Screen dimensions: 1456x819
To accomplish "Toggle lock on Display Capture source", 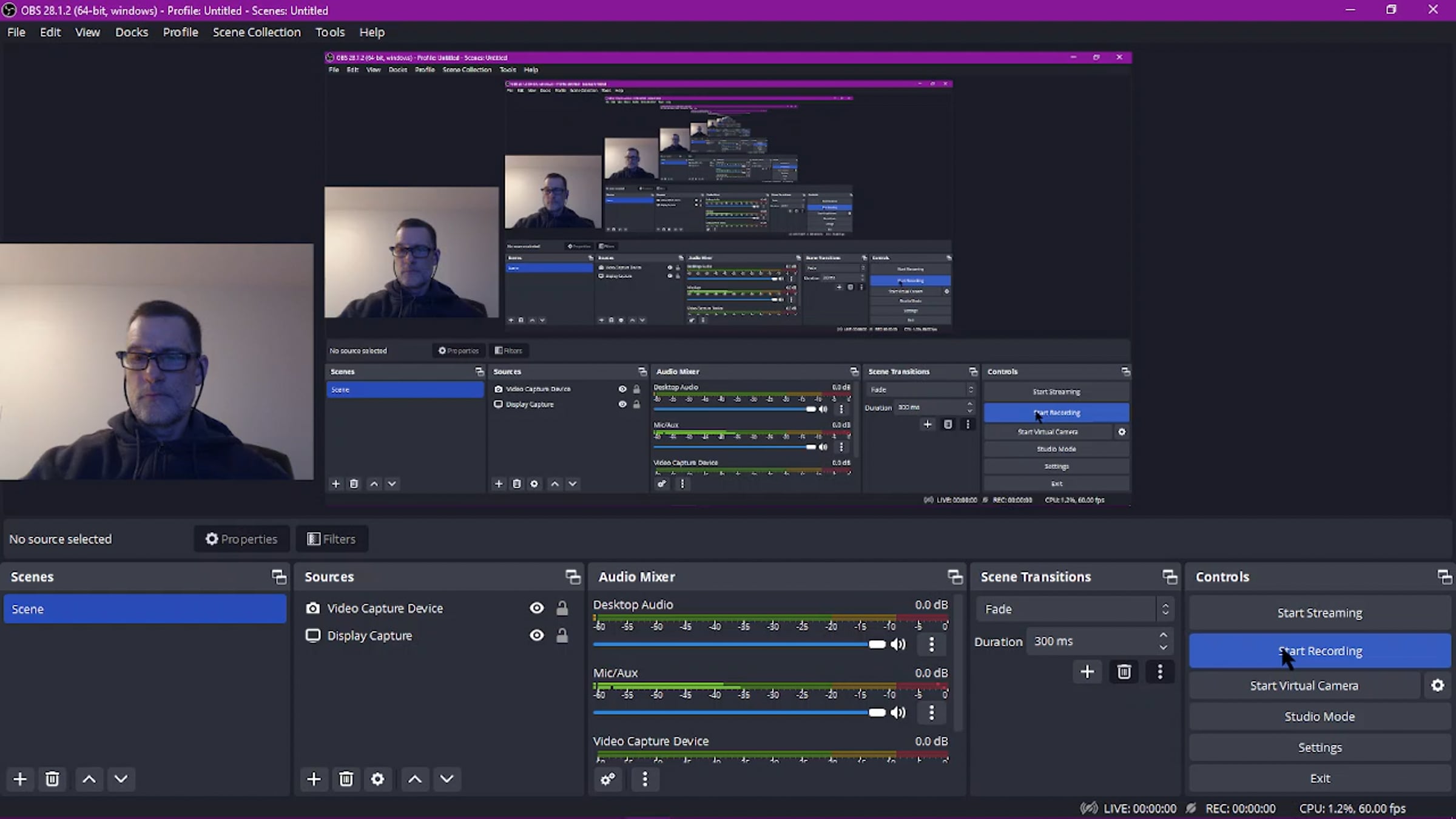I will point(562,636).
